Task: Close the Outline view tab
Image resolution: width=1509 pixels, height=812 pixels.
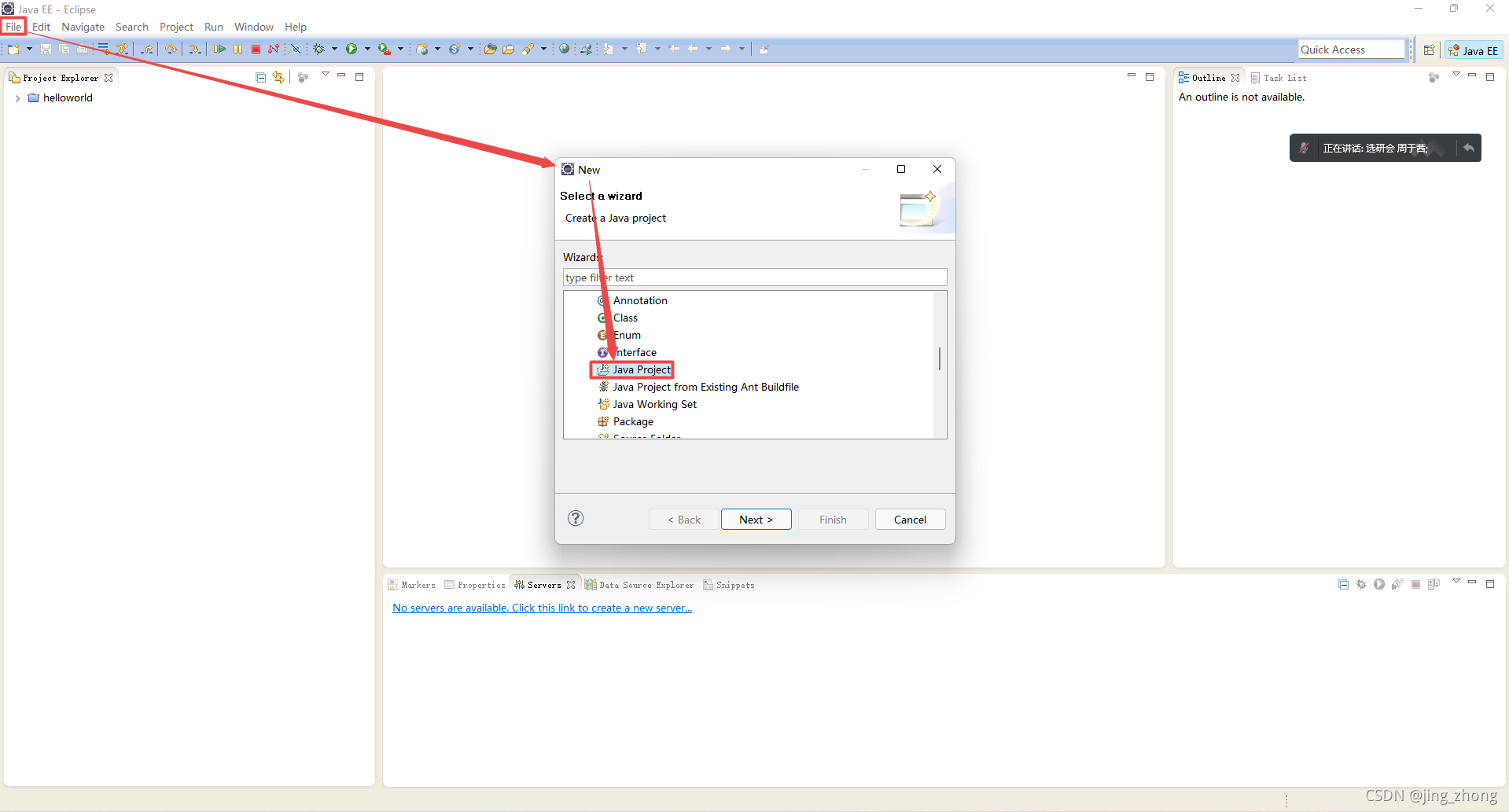Action: [1235, 78]
